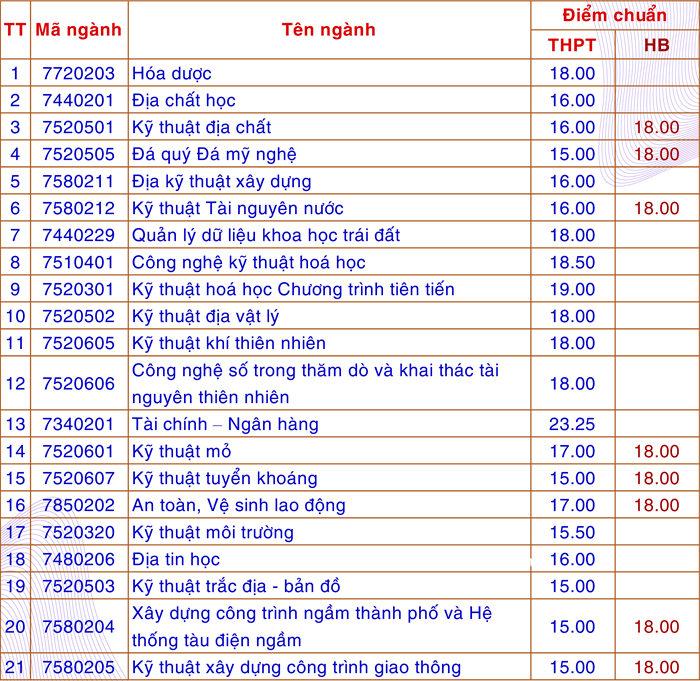The width and height of the screenshot is (700, 681).
Task: Click row number 13
Action: pyautogui.click(x=15, y=424)
